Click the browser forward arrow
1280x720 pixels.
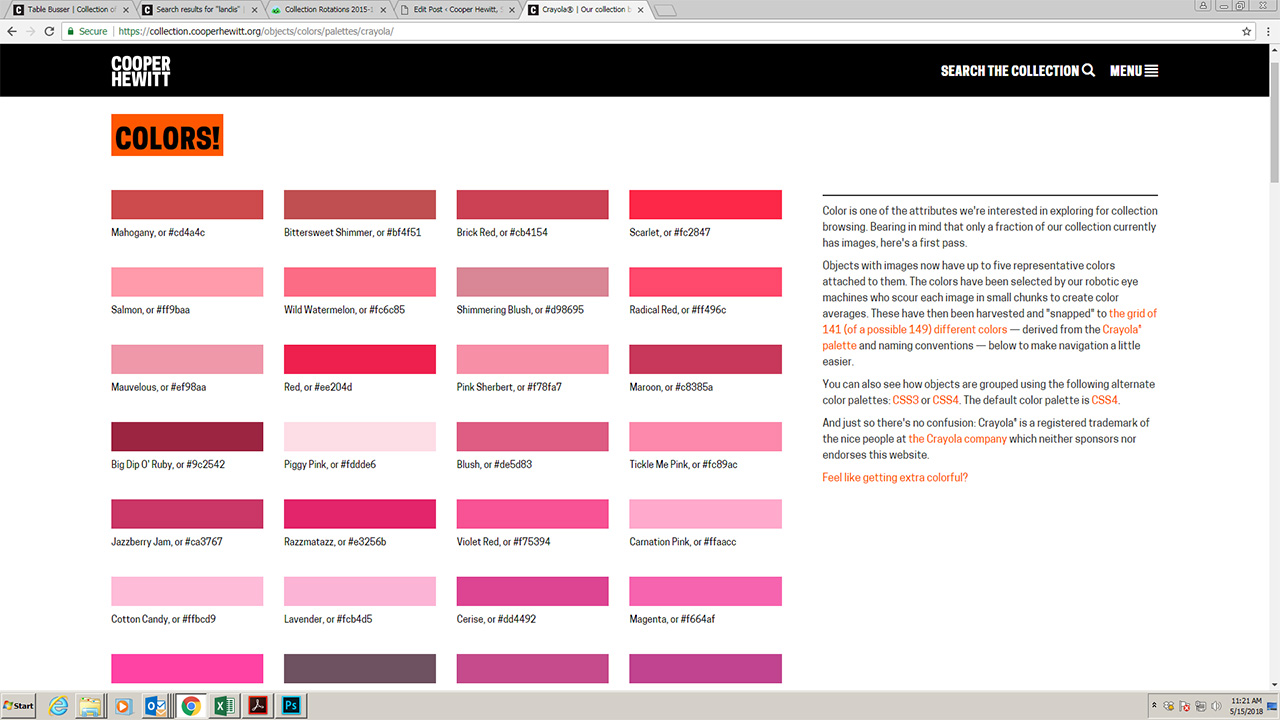click(x=30, y=31)
